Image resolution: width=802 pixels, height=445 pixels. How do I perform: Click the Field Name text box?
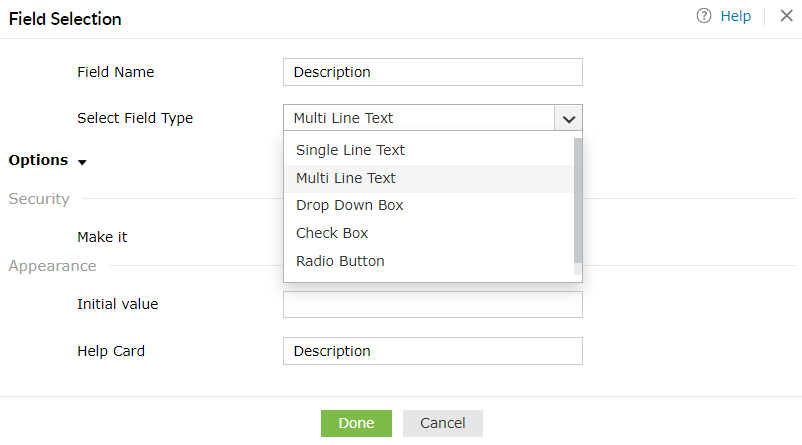click(x=432, y=72)
